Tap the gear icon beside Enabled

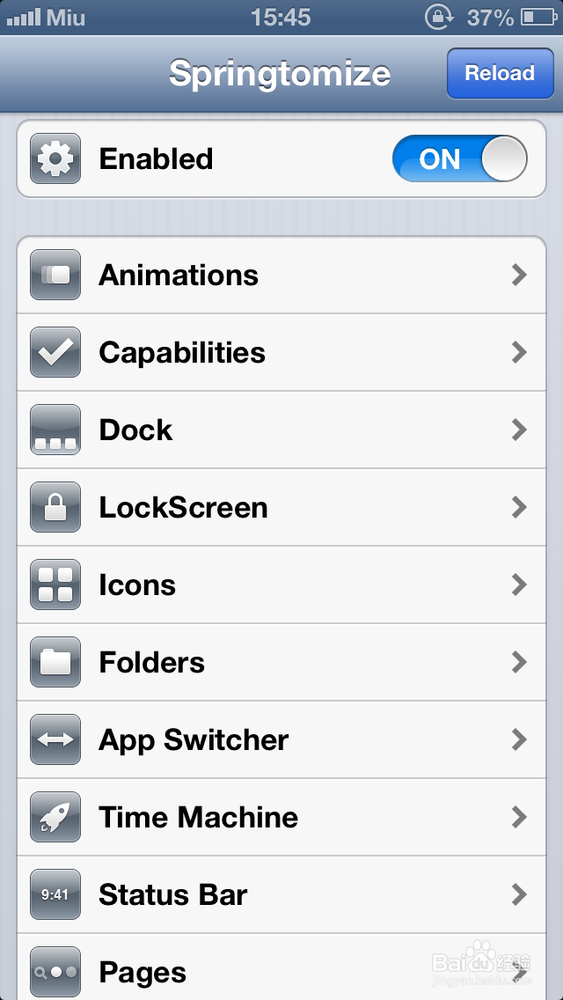(55, 159)
